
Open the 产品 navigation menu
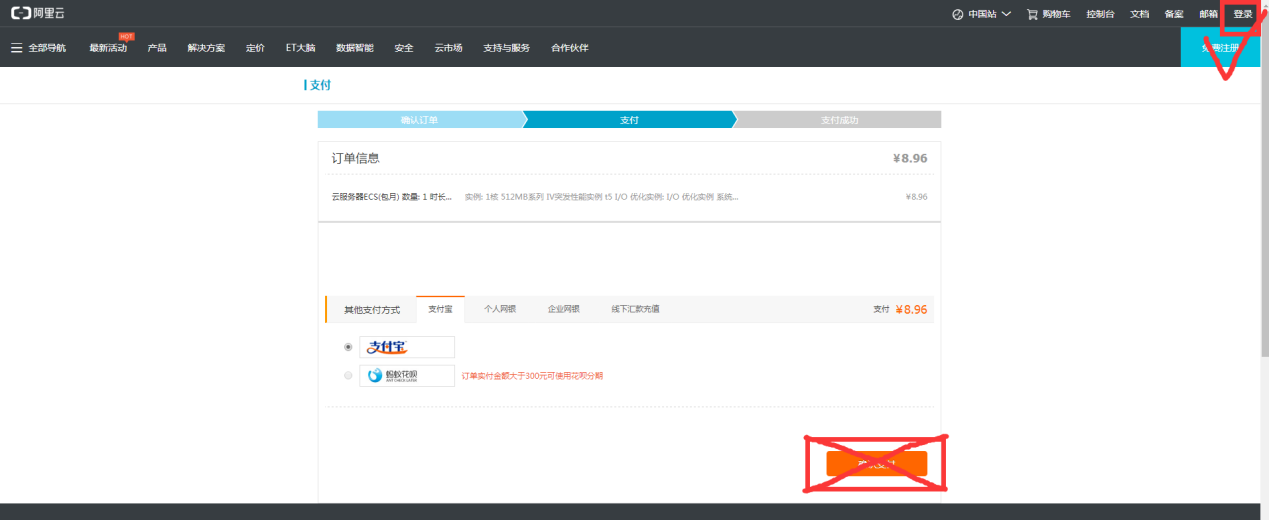[x=157, y=48]
